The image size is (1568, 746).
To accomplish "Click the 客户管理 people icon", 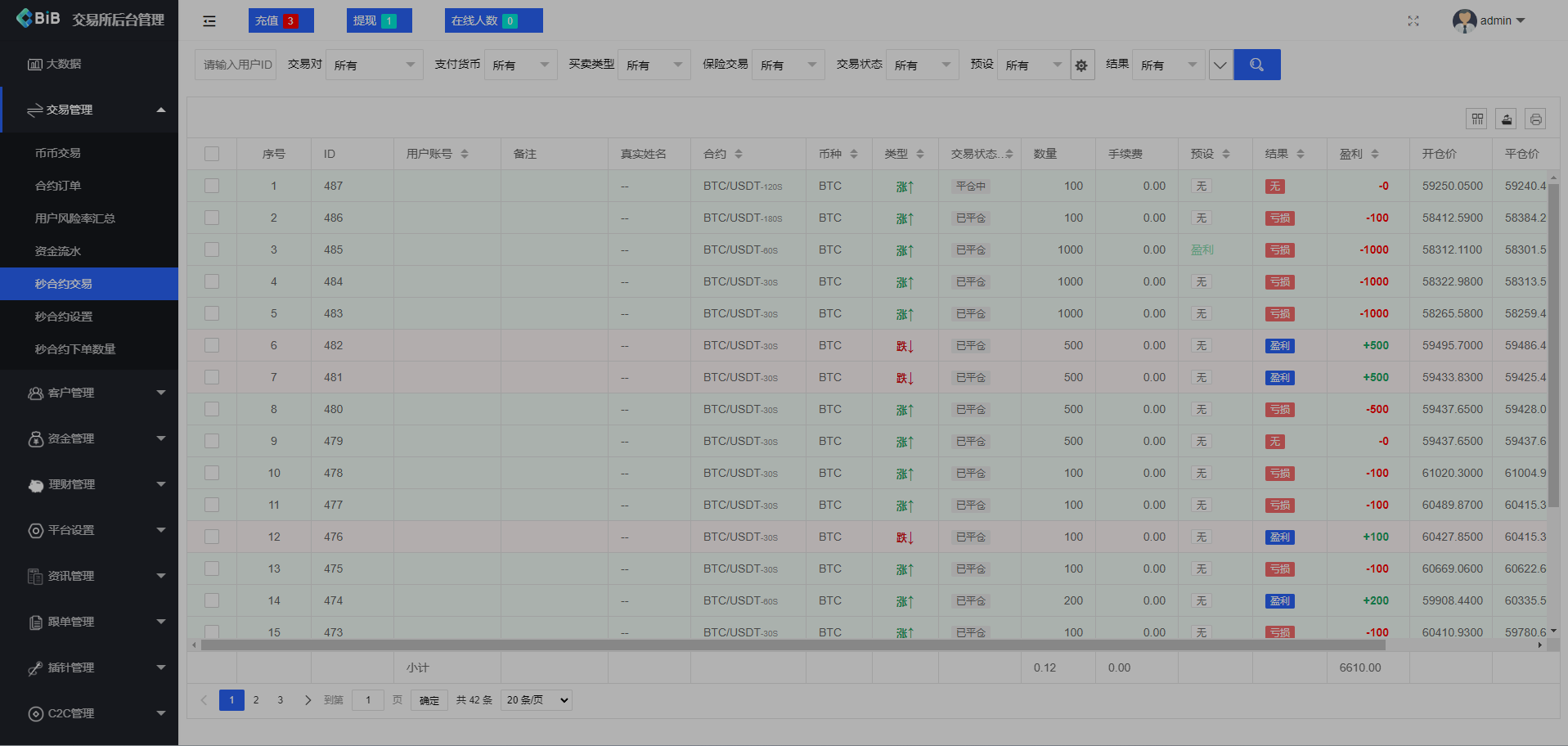I will (x=35, y=393).
